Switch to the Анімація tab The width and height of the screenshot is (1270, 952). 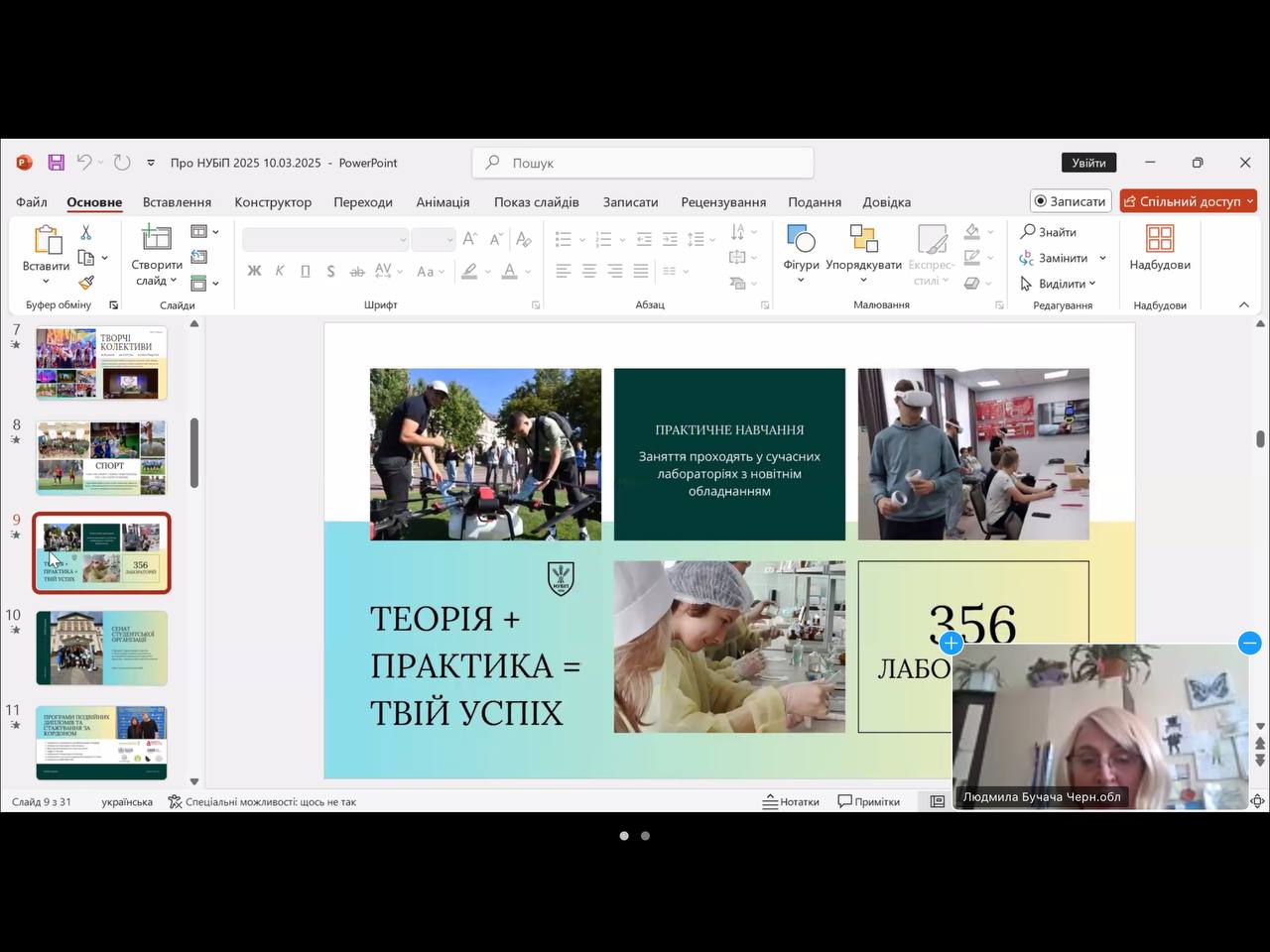coord(443,202)
